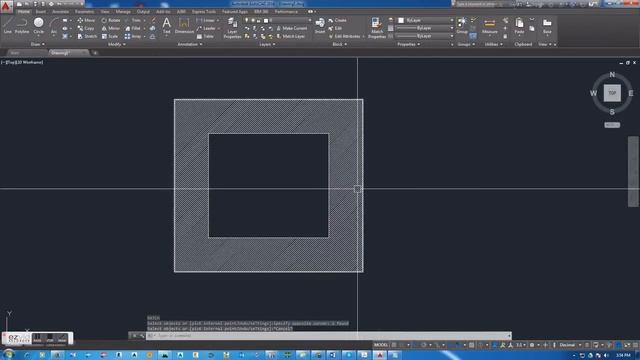Activate the Fillet tool
Image resolution: width=640 pixels, height=360 pixels.
click(133, 28)
